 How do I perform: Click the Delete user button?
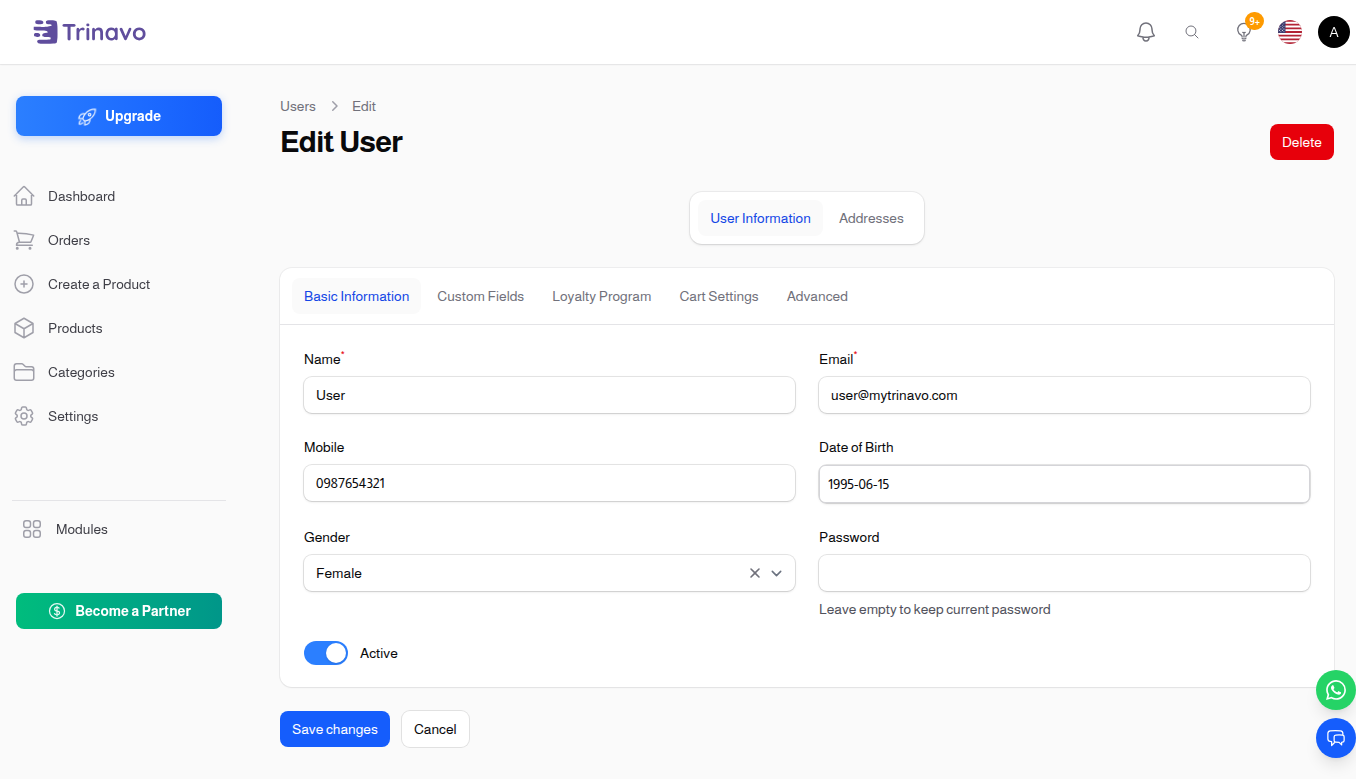[1302, 142]
